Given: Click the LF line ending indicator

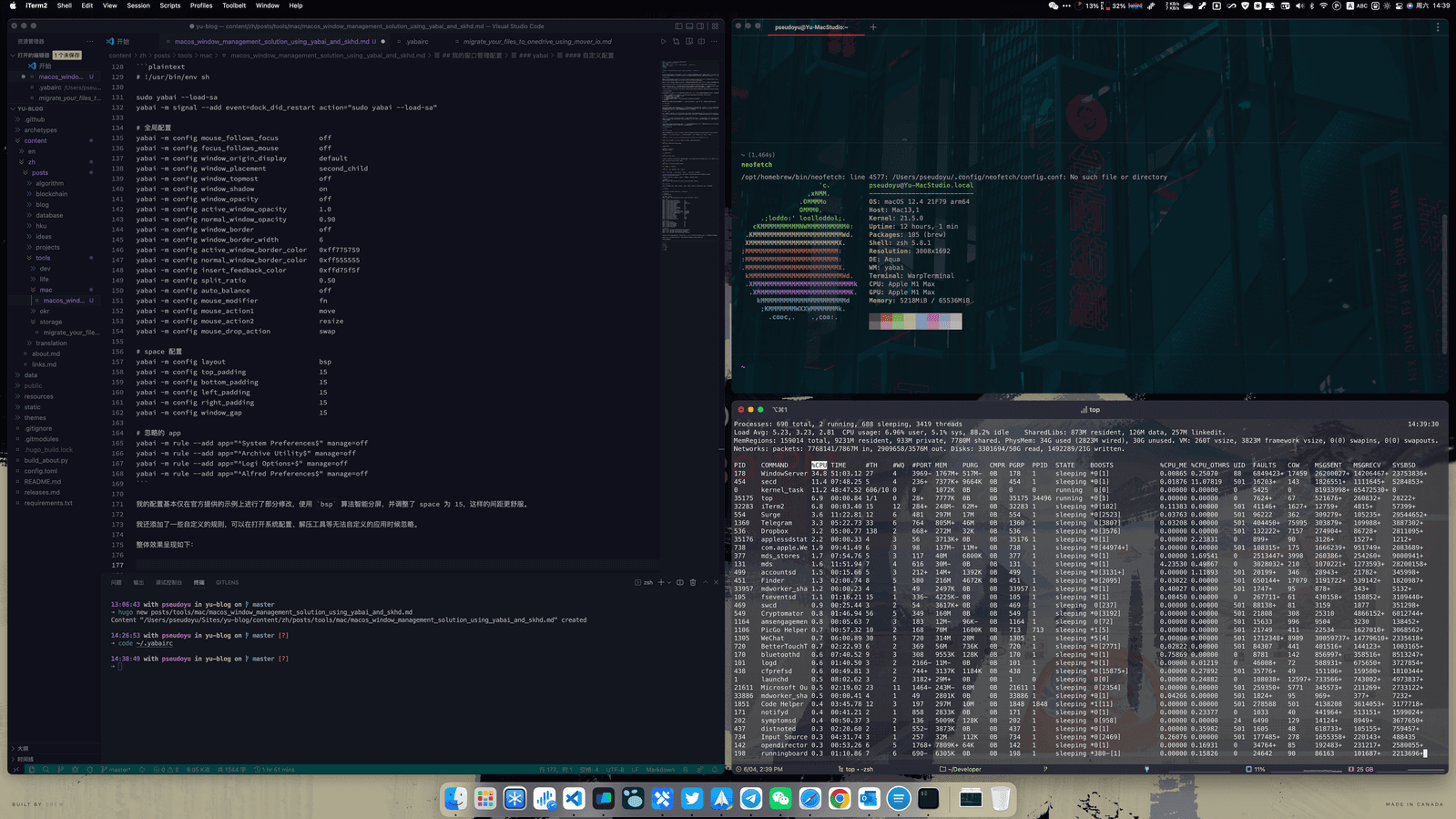Looking at the screenshot, I should 635,770.
